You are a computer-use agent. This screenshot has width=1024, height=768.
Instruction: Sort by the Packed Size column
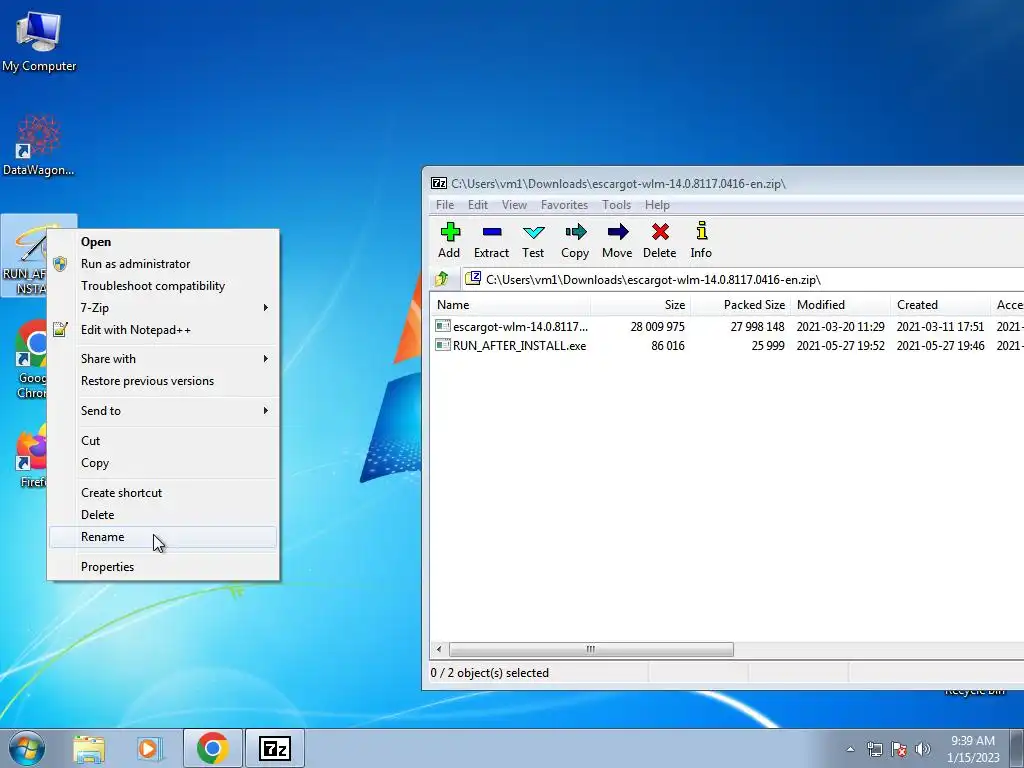pos(741,305)
